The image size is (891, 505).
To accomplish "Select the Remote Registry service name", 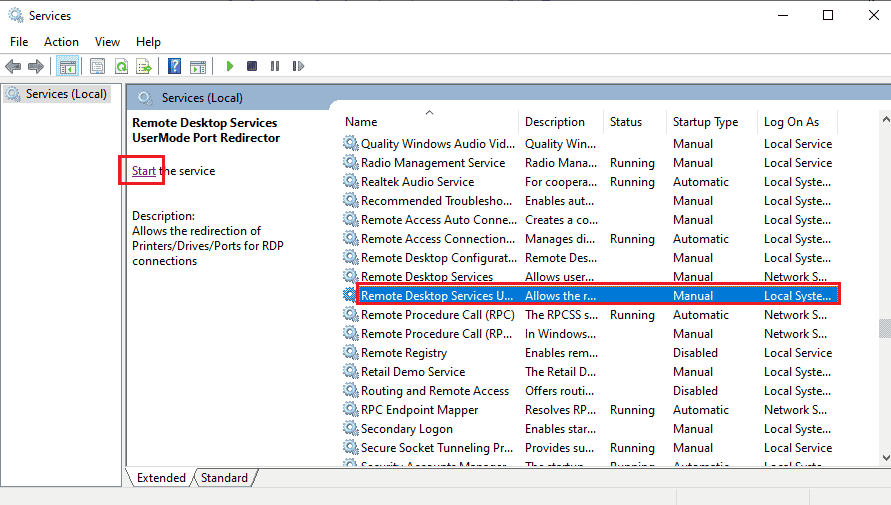I will [x=404, y=353].
